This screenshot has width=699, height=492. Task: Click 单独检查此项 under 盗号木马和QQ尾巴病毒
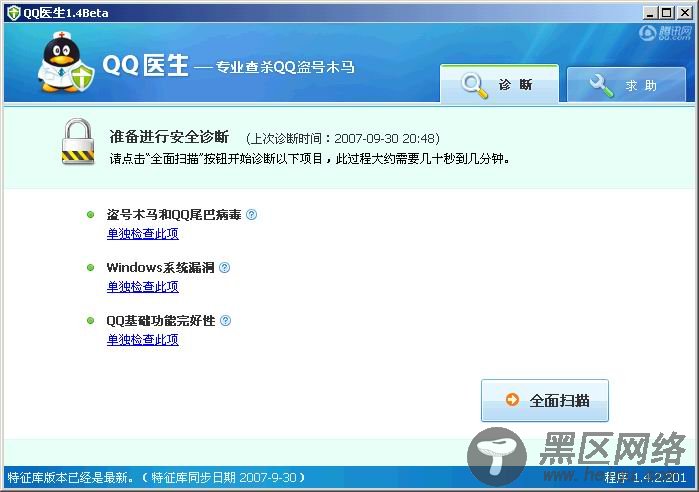click(143, 234)
